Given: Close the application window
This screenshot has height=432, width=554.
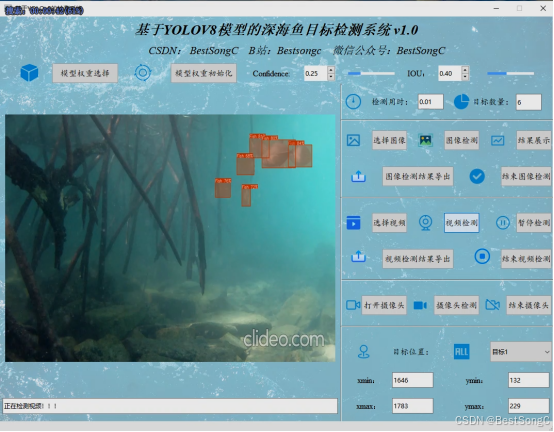Looking at the screenshot, I should pyautogui.click(x=543, y=8).
